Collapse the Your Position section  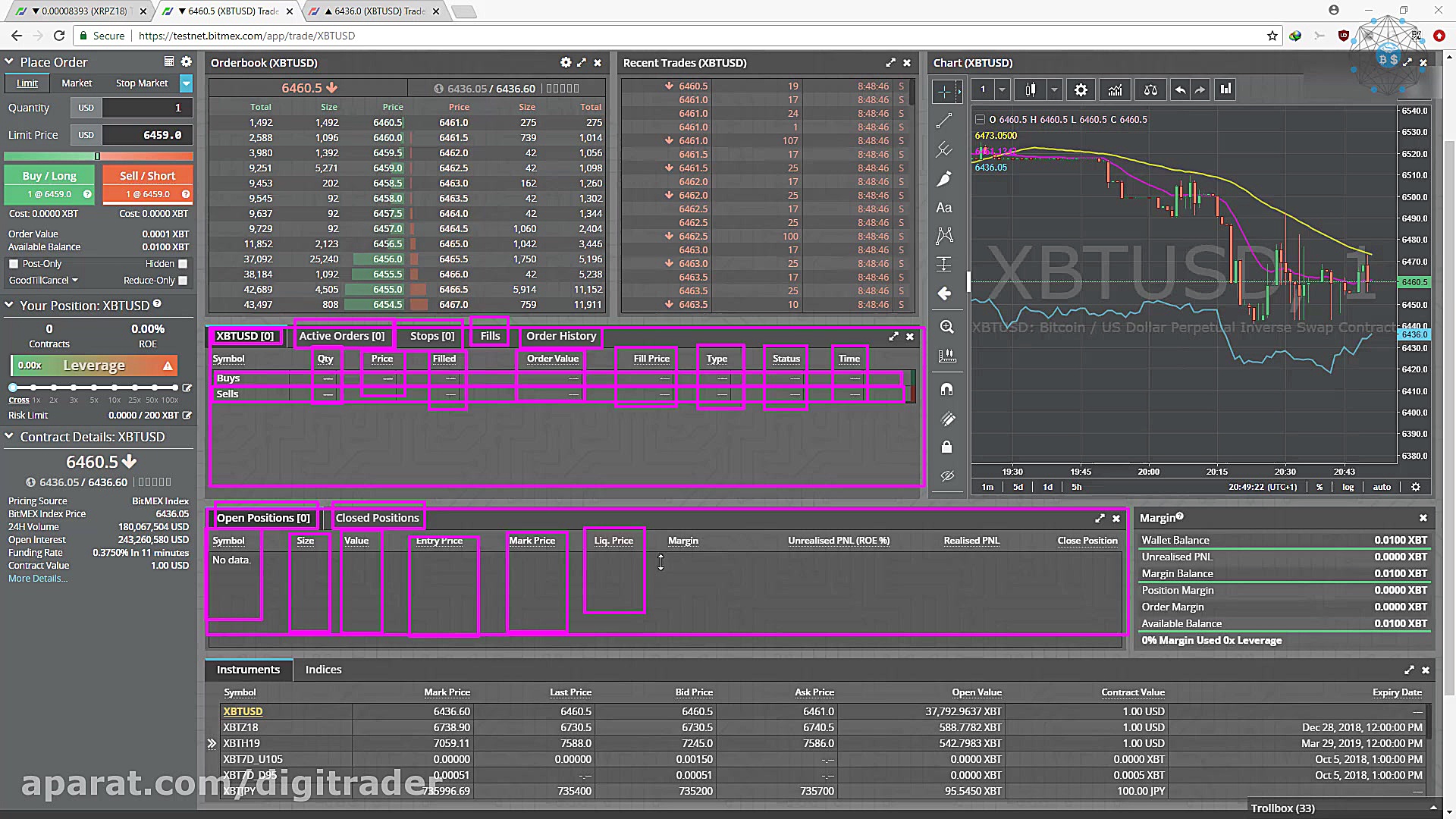9,305
